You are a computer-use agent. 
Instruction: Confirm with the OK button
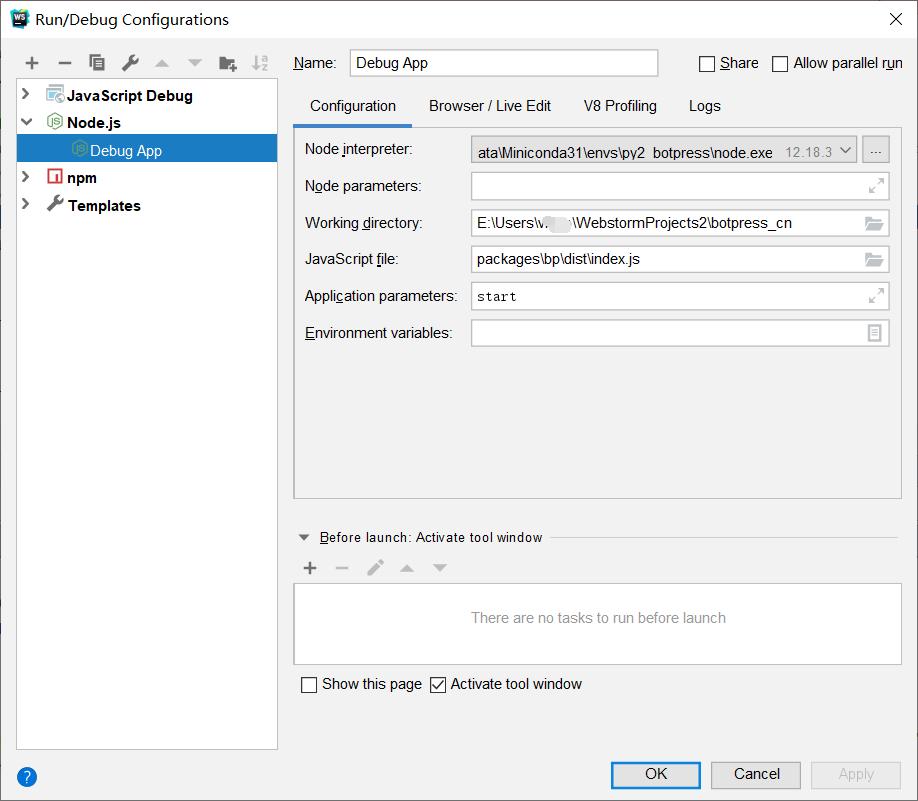pyautogui.click(x=656, y=775)
